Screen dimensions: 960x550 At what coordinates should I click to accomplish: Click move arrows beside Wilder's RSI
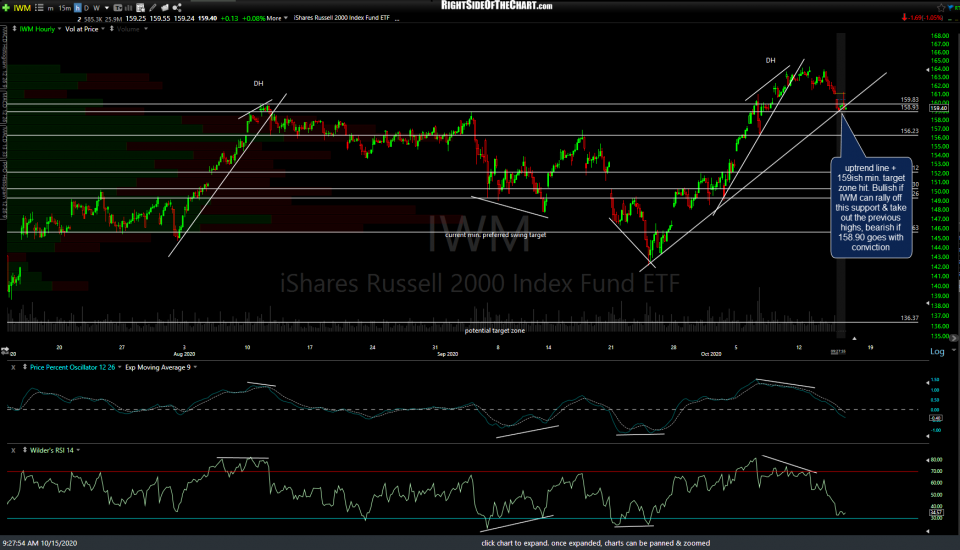[x=24, y=450]
